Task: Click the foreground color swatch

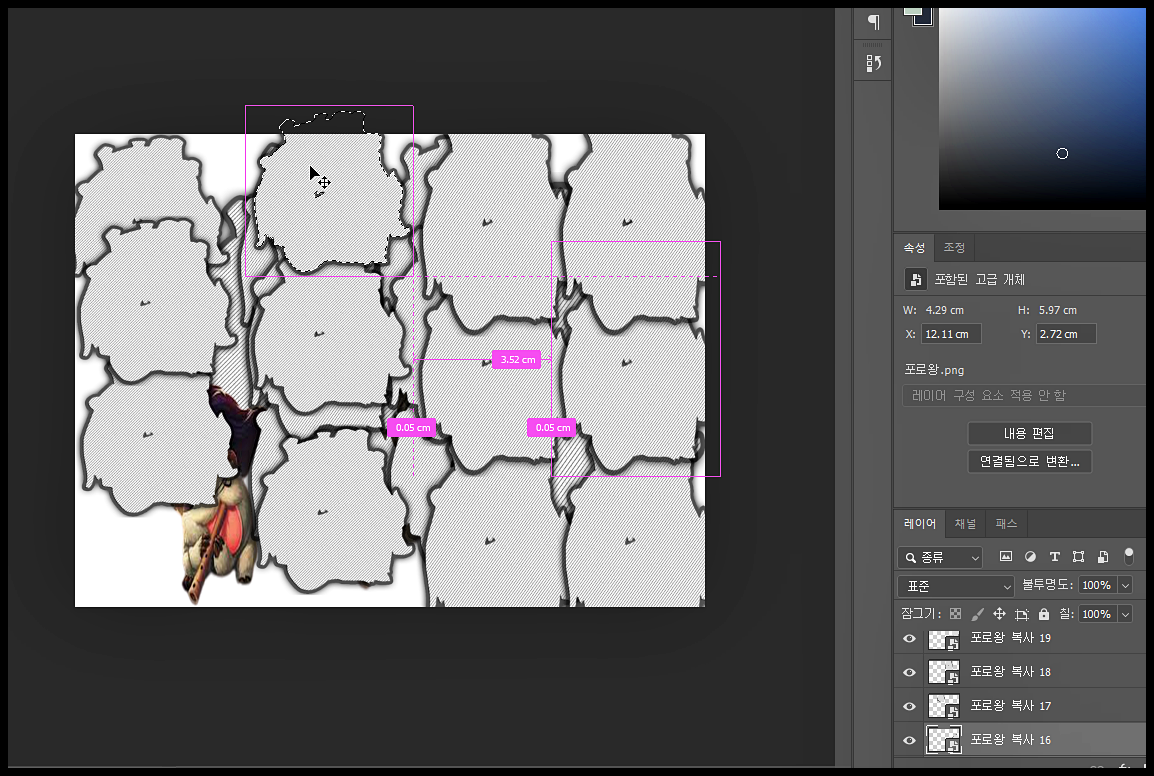Action: point(912,11)
